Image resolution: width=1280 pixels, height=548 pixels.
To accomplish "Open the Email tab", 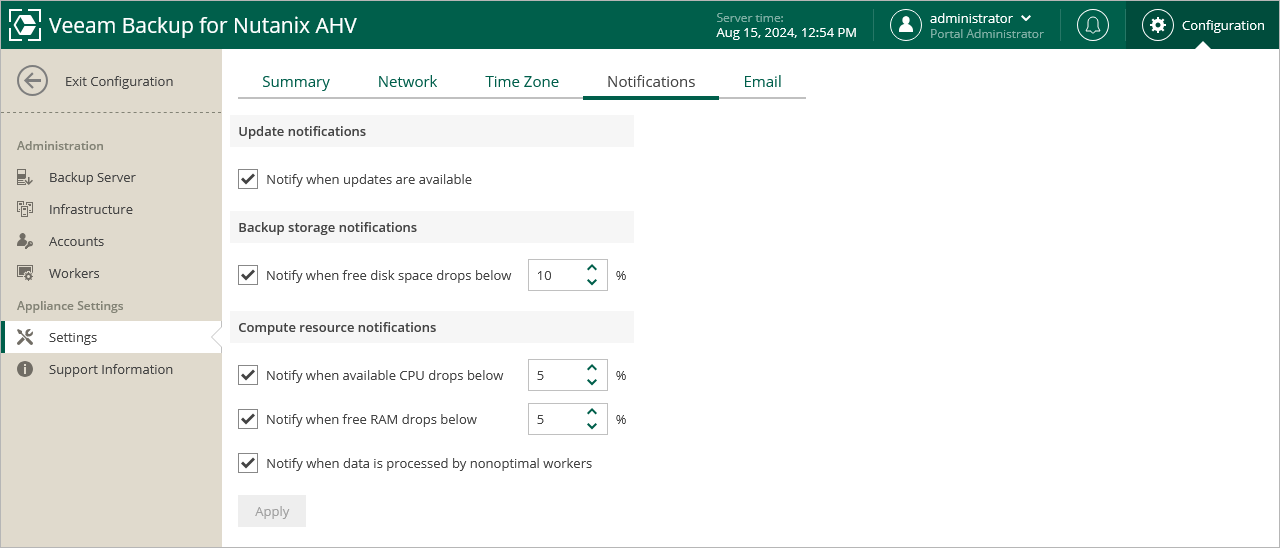I will (x=762, y=81).
